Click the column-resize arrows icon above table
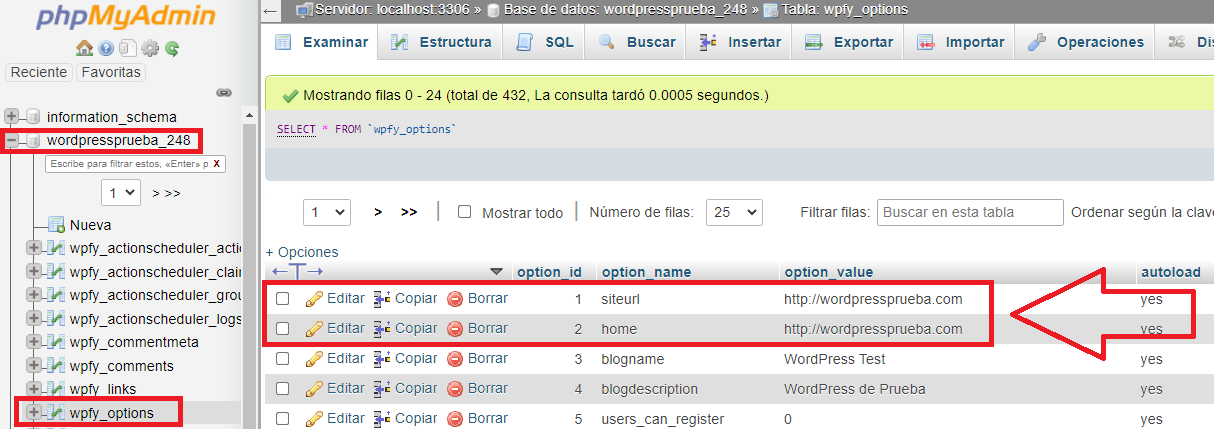 pyautogui.click(x=298, y=272)
